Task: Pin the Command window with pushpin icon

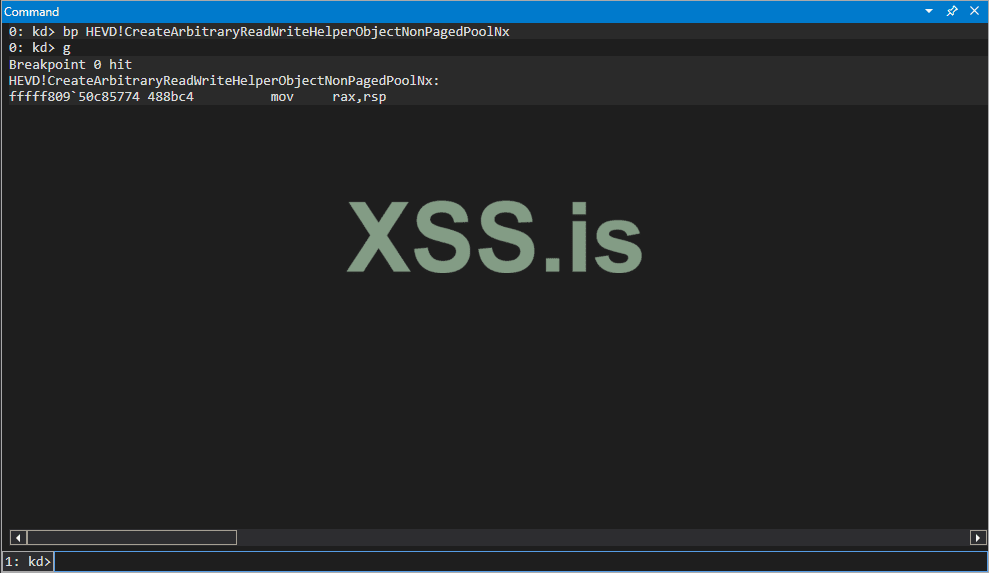Action: pos(952,11)
